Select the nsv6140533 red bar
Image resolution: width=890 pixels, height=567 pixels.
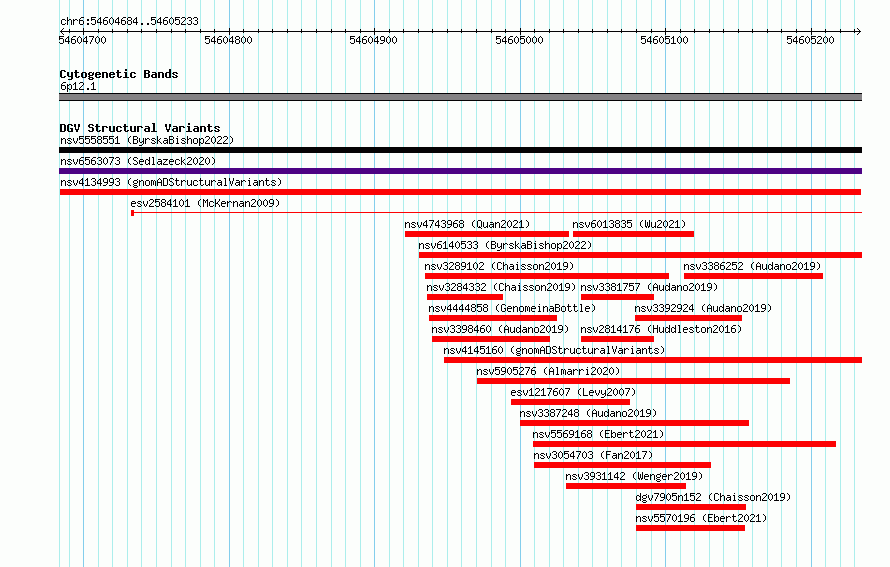tap(640, 255)
